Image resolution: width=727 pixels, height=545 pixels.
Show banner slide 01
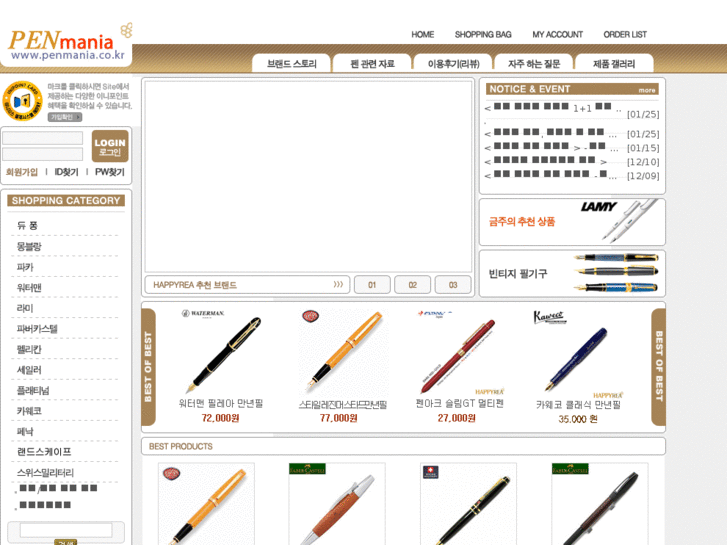click(x=372, y=285)
